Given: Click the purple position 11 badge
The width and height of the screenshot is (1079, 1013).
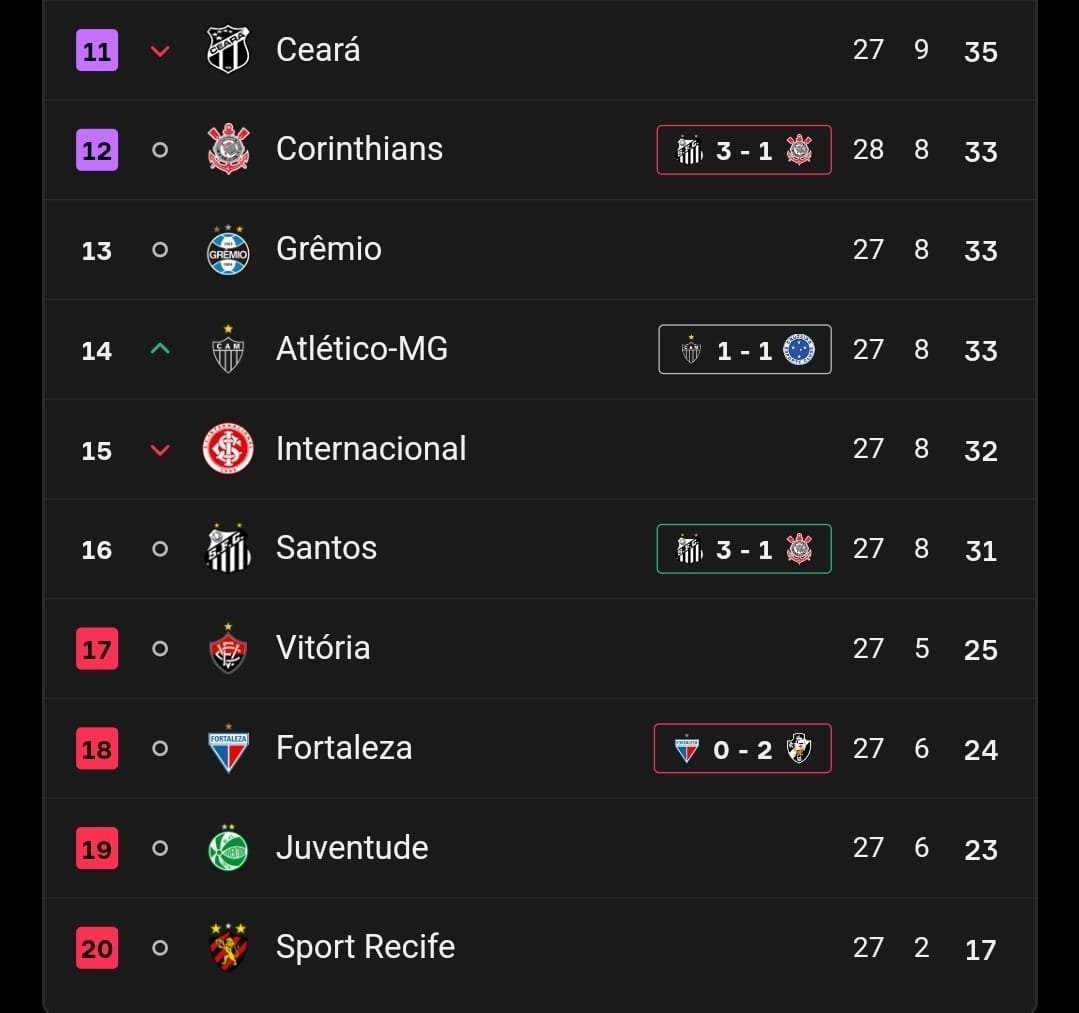Looking at the screenshot, I should (x=97, y=51).
